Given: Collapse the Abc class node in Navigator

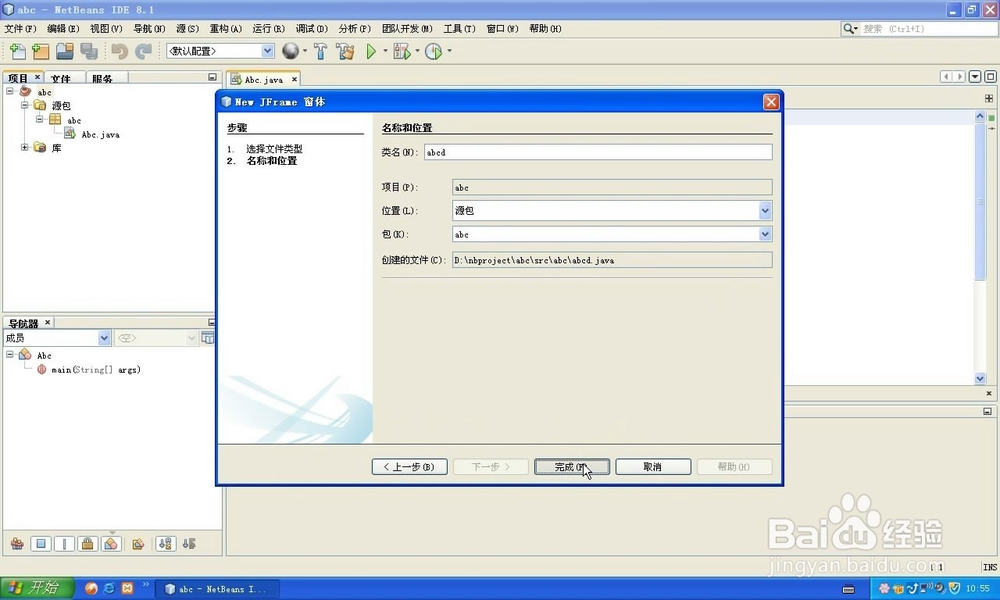Looking at the screenshot, I should point(10,355).
